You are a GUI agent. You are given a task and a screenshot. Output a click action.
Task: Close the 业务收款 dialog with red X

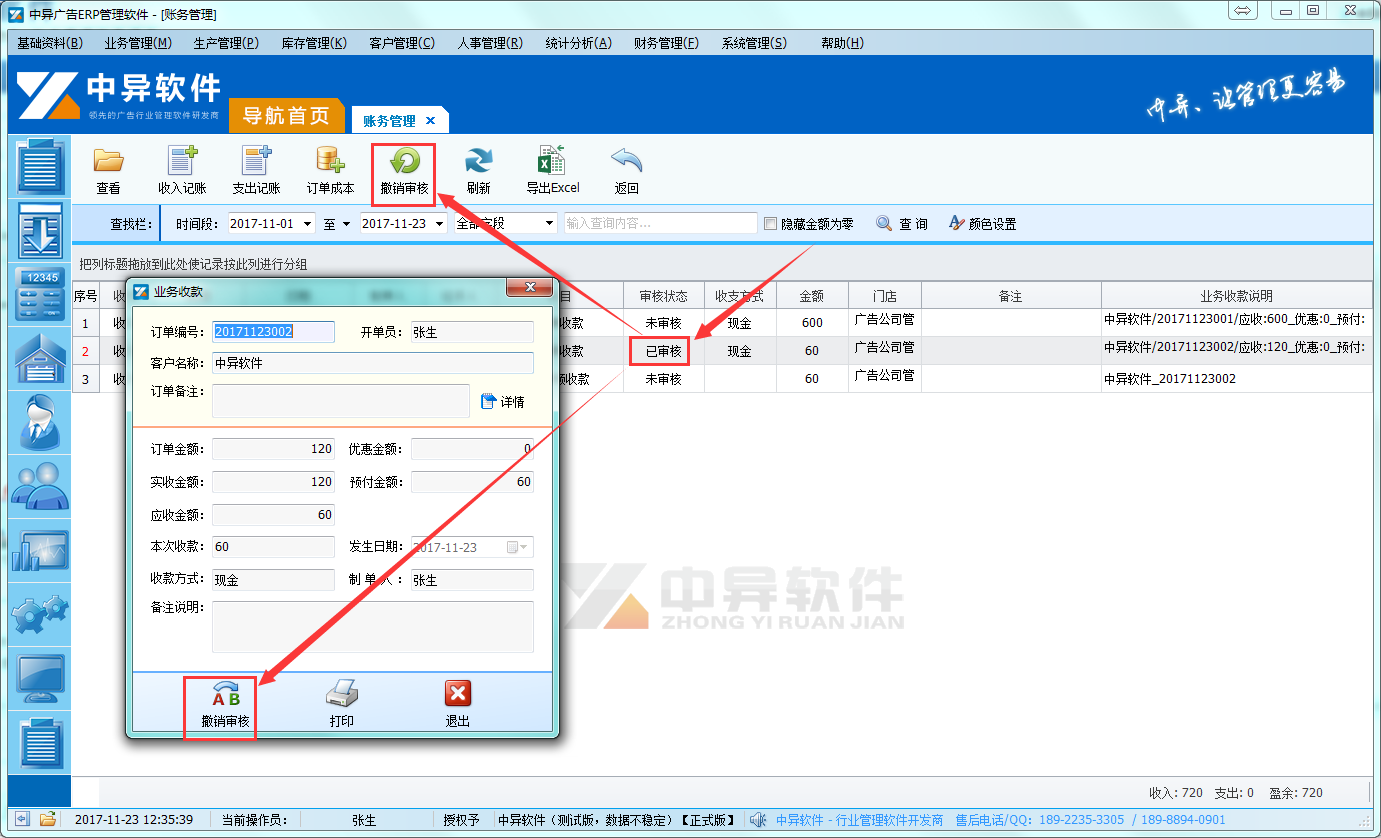[x=530, y=288]
